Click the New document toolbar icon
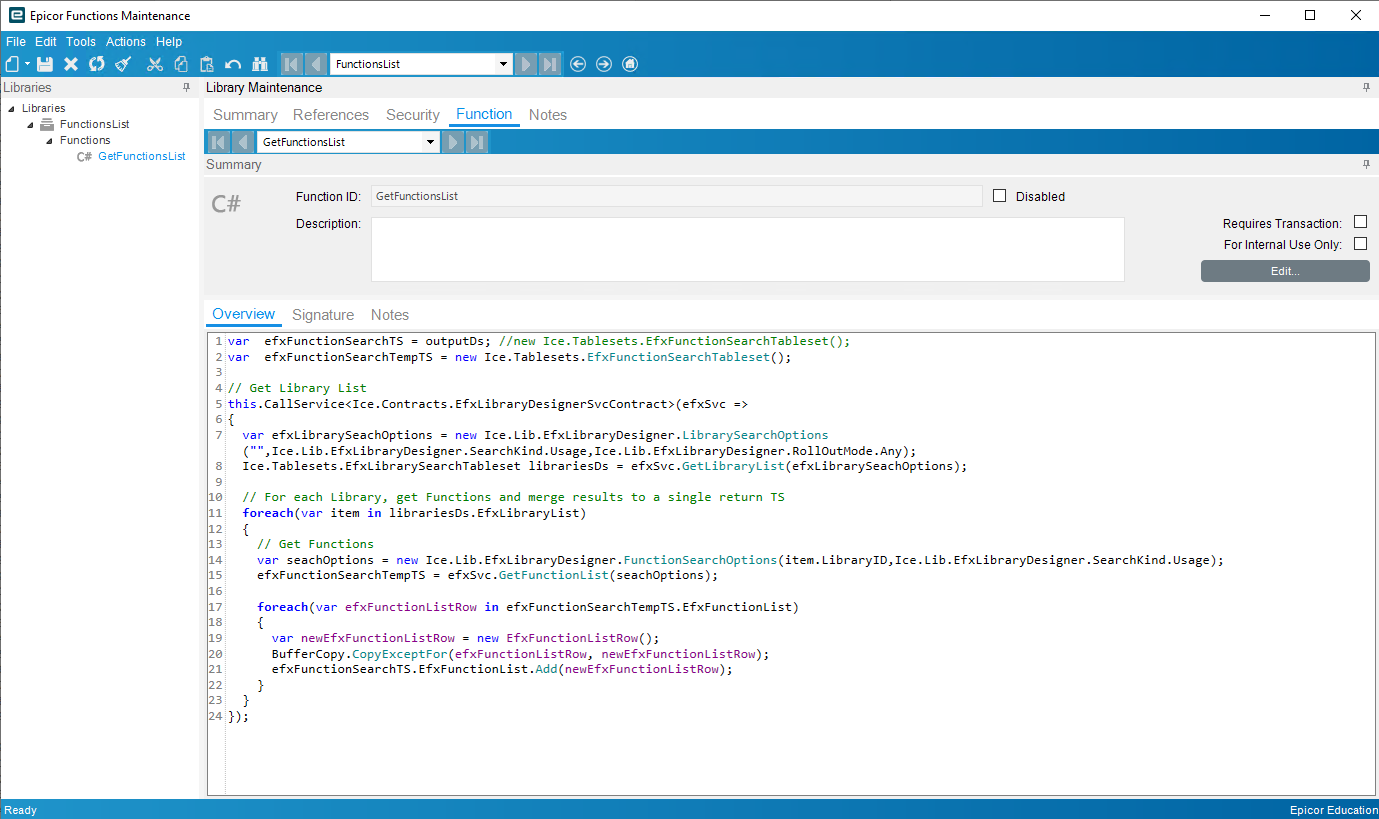 pos(12,64)
